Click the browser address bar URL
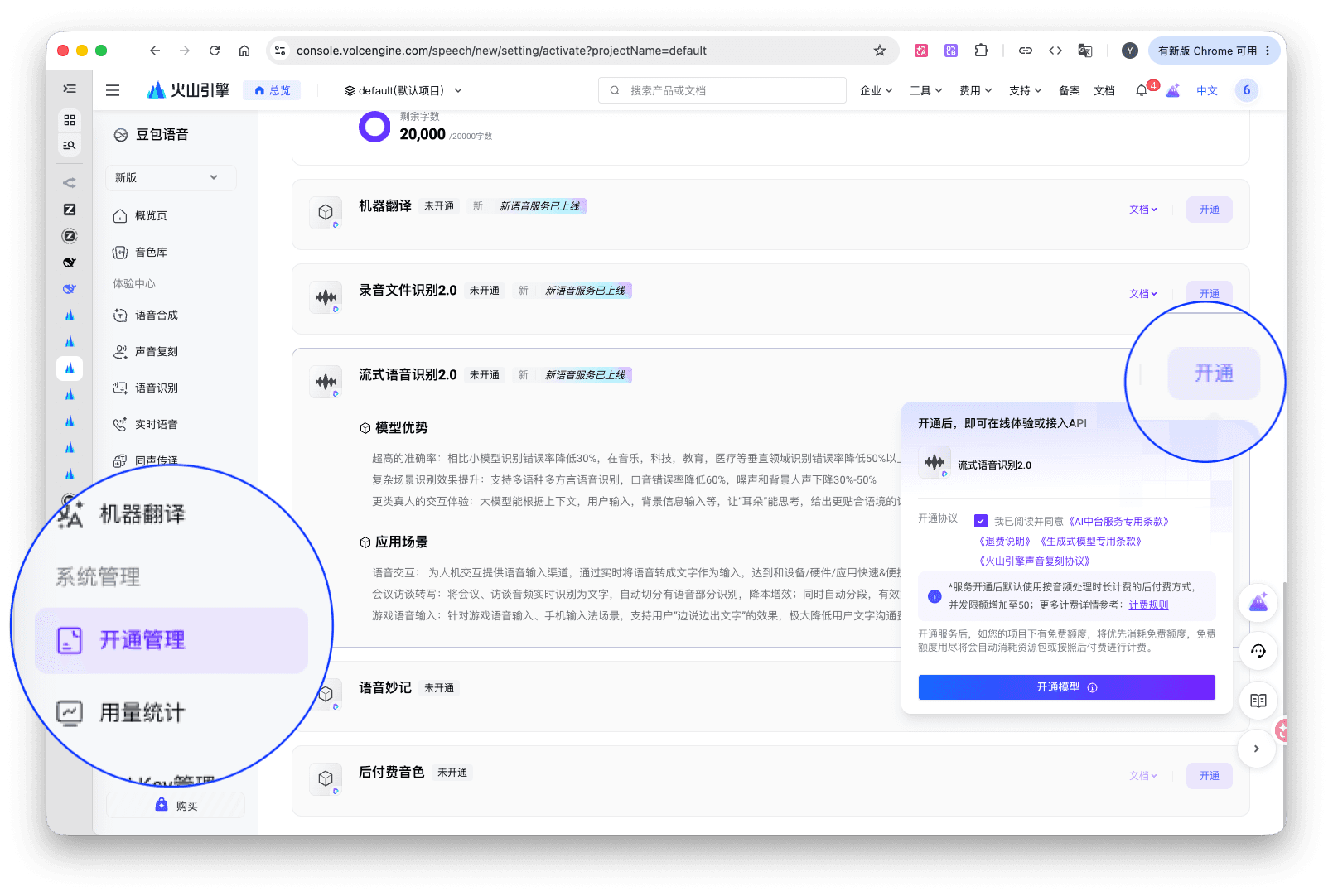Image resolution: width=1333 pixels, height=896 pixels. pyautogui.click(x=501, y=51)
